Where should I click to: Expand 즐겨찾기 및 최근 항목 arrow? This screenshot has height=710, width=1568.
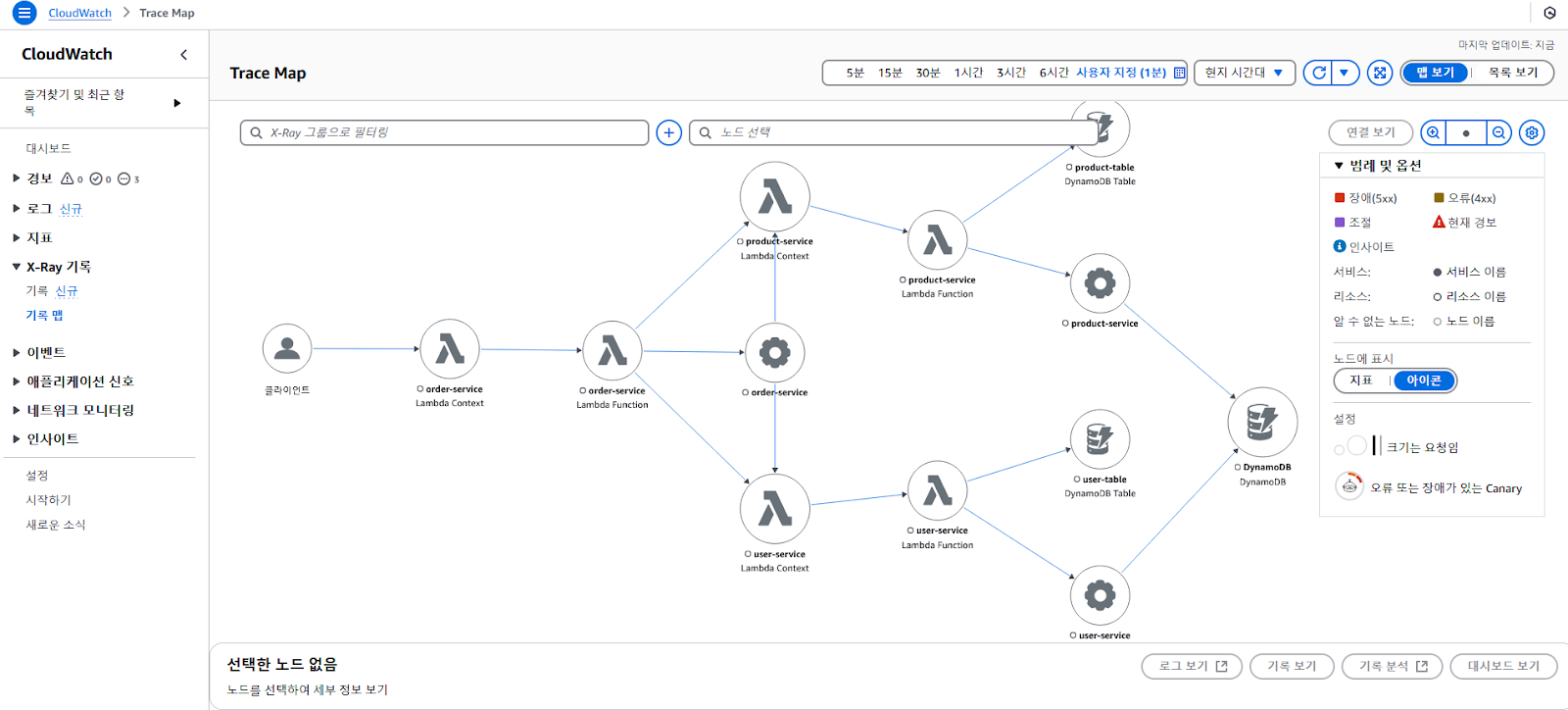tap(177, 103)
